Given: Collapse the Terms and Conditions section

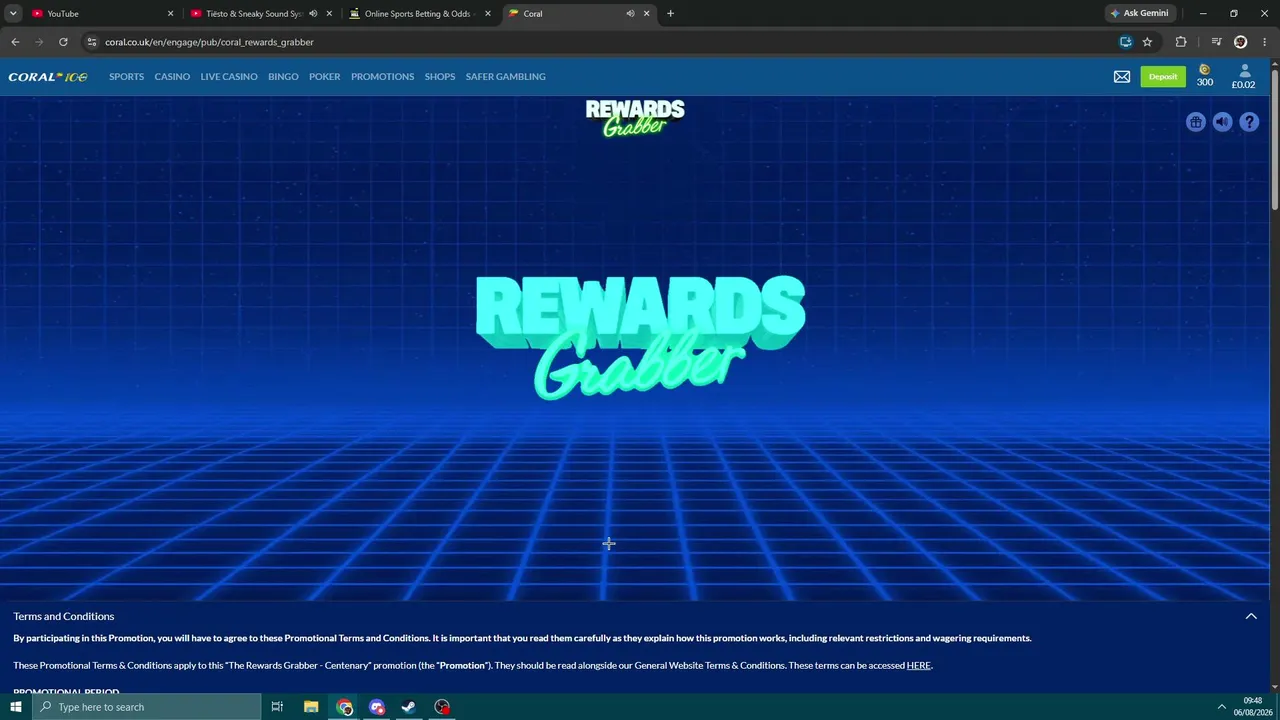Looking at the screenshot, I should 1251,616.
